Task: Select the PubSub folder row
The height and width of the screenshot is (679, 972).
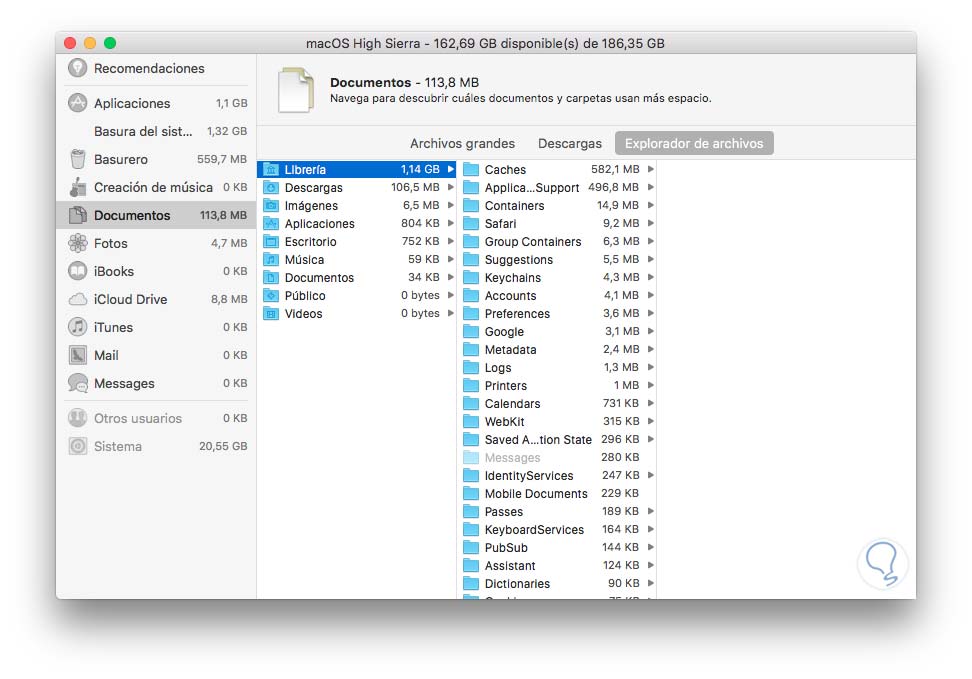Action: [558, 547]
